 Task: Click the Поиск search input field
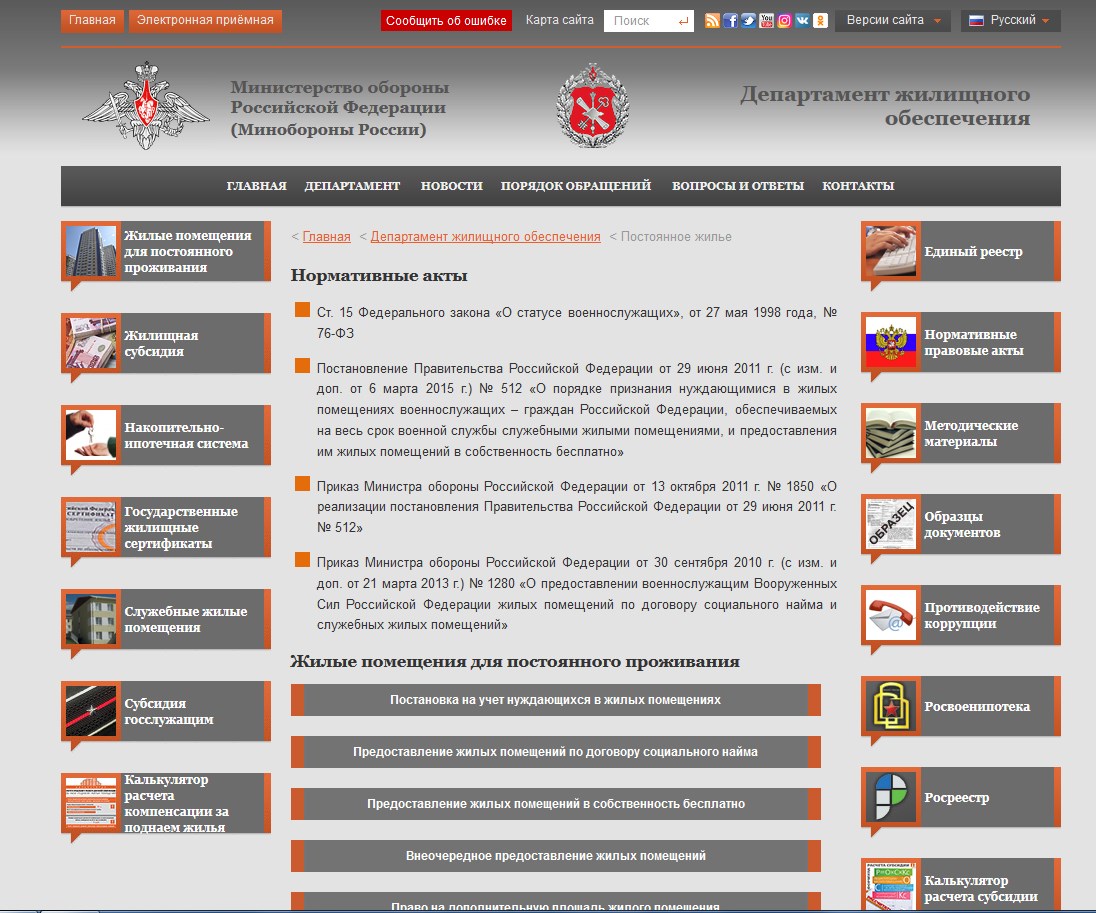pos(638,21)
